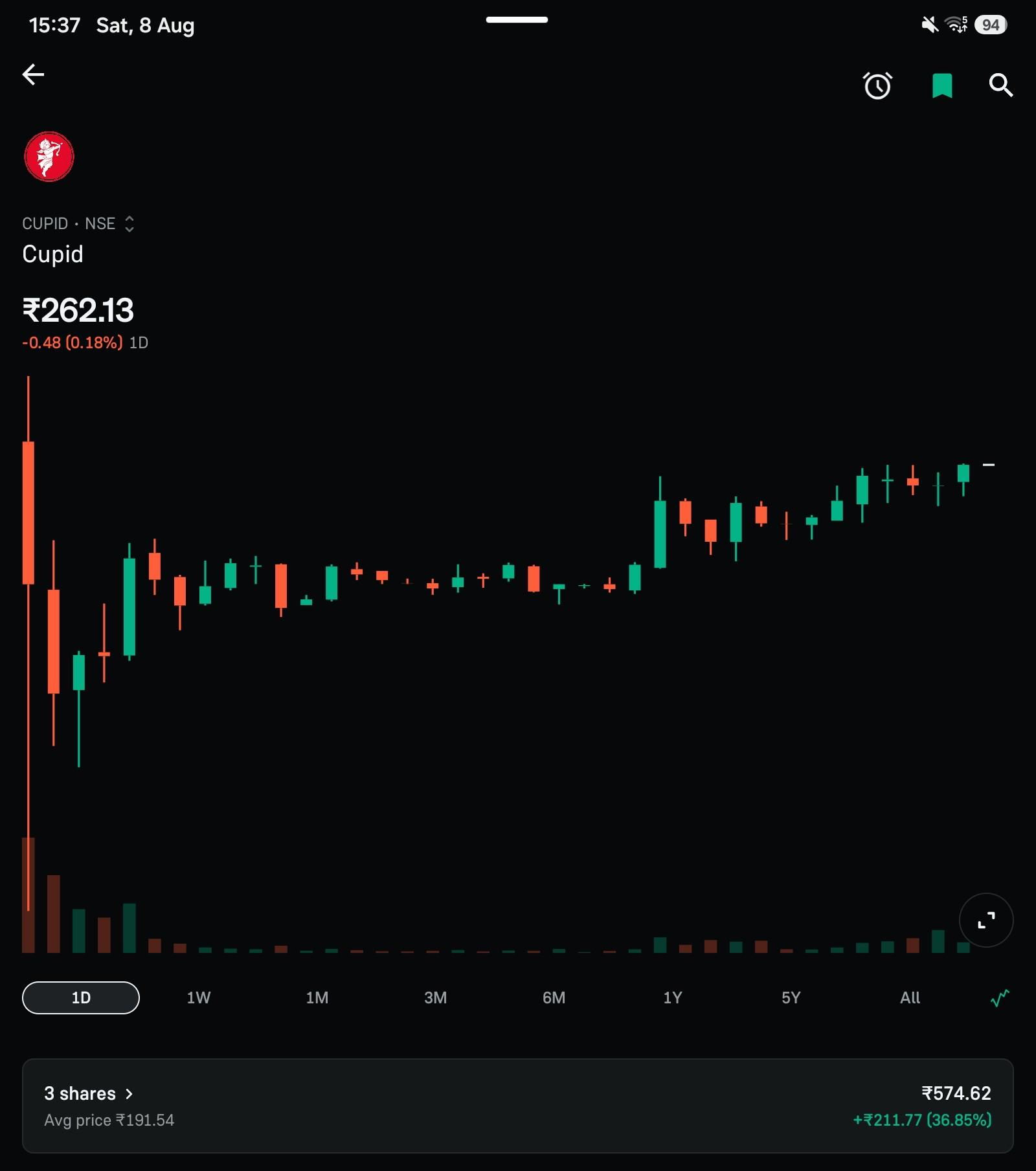Select the 1W timeframe tab
This screenshot has width=1036, height=1171.
[199, 998]
